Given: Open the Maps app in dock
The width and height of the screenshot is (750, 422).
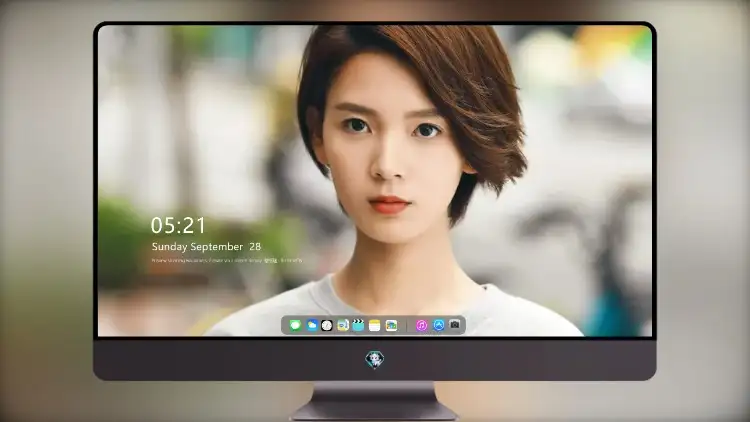Looking at the screenshot, I should click(x=342, y=325).
